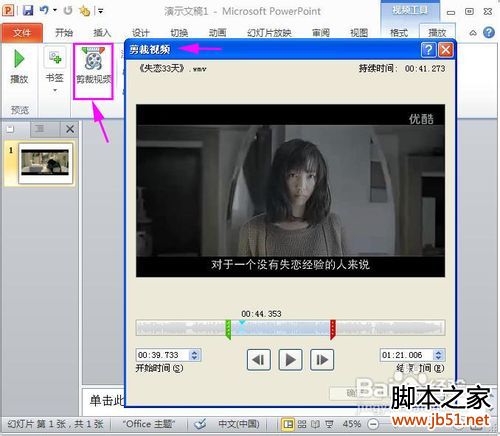Select the 播放 video tools tab
Viewport: 500px width, 436px height.
(437, 33)
